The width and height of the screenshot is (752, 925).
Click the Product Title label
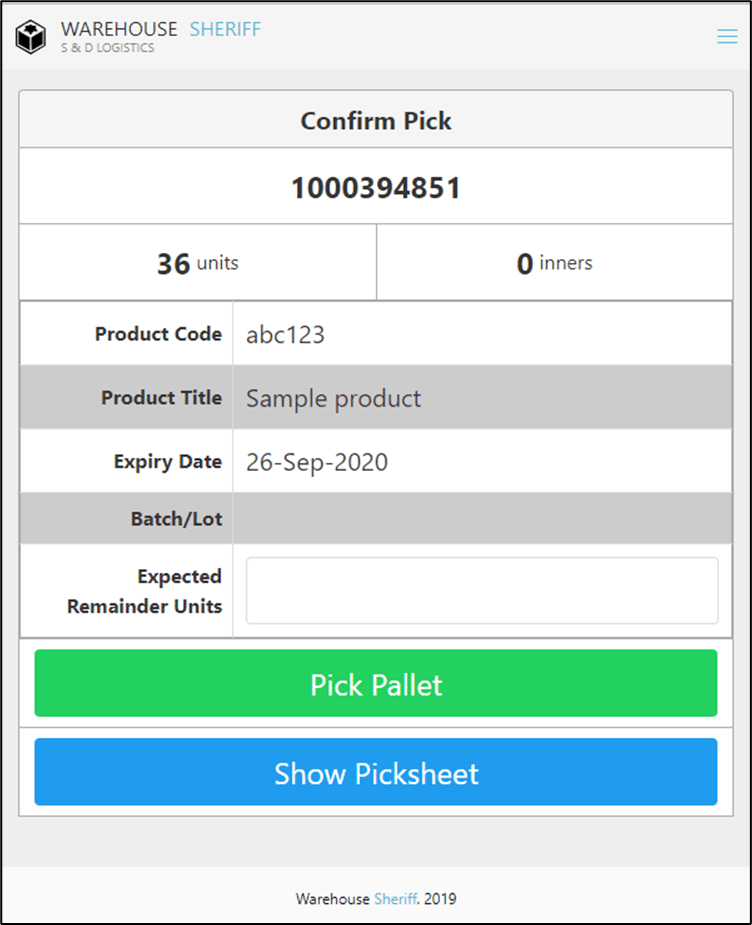tap(161, 398)
